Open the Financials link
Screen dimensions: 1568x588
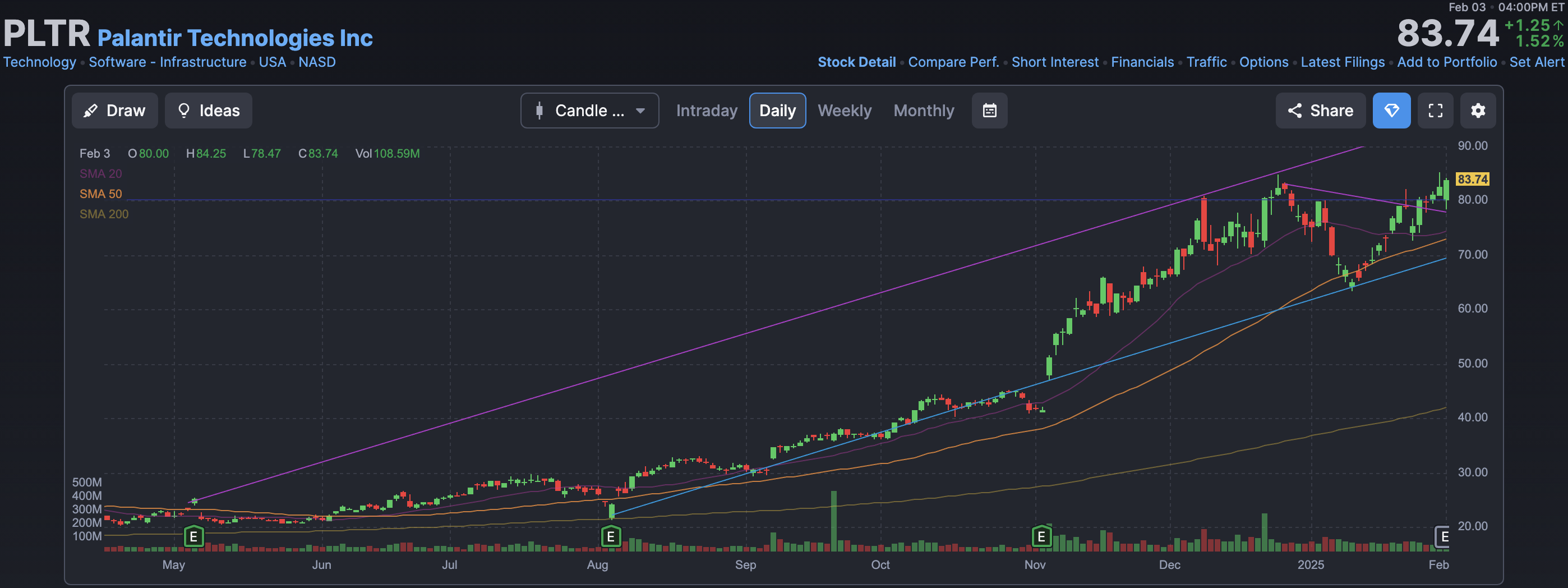(1142, 62)
